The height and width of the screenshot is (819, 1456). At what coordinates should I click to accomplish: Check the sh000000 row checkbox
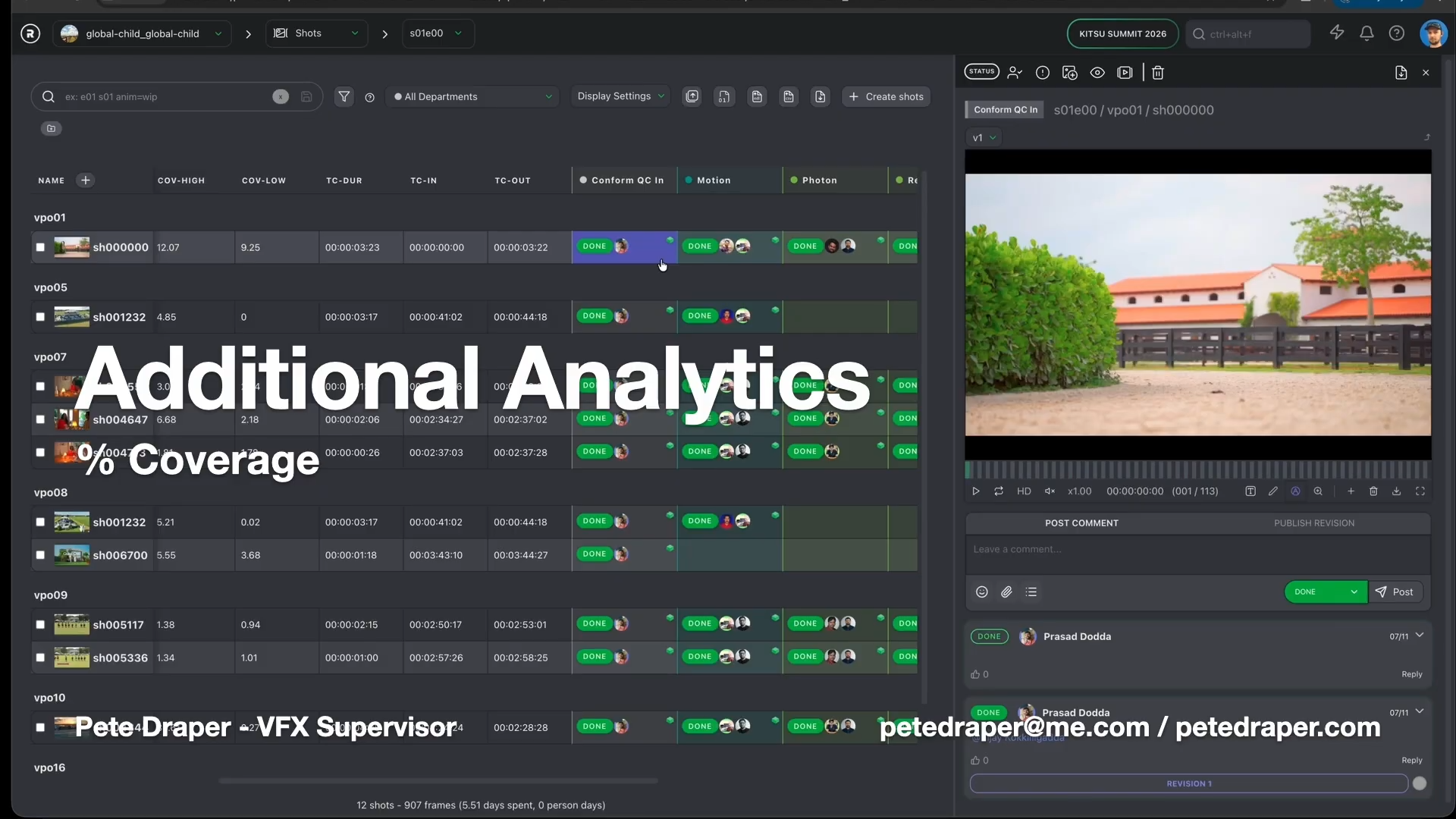click(40, 247)
